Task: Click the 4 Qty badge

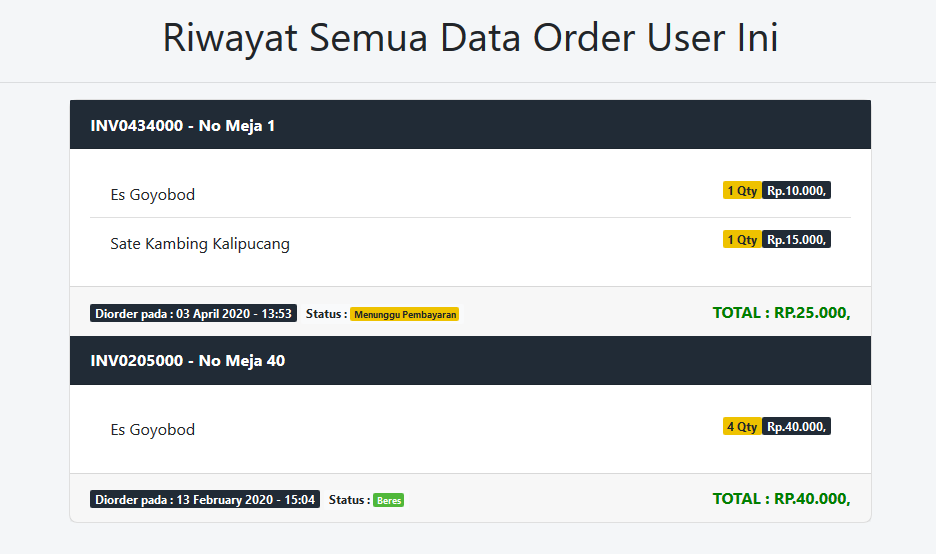Action: (x=742, y=426)
